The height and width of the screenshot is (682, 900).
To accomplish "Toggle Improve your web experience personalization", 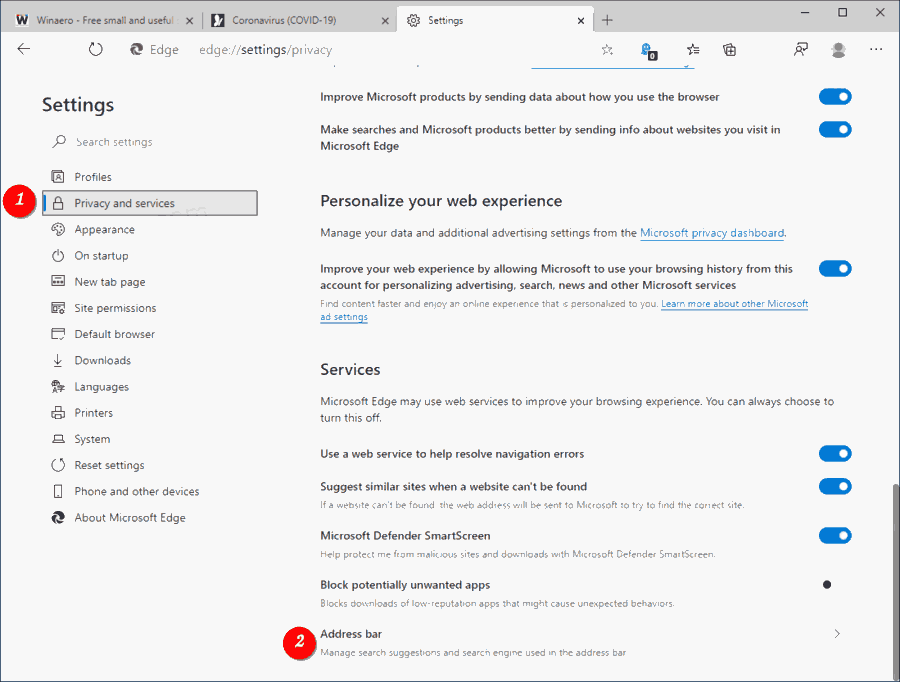I will pyautogui.click(x=835, y=268).
